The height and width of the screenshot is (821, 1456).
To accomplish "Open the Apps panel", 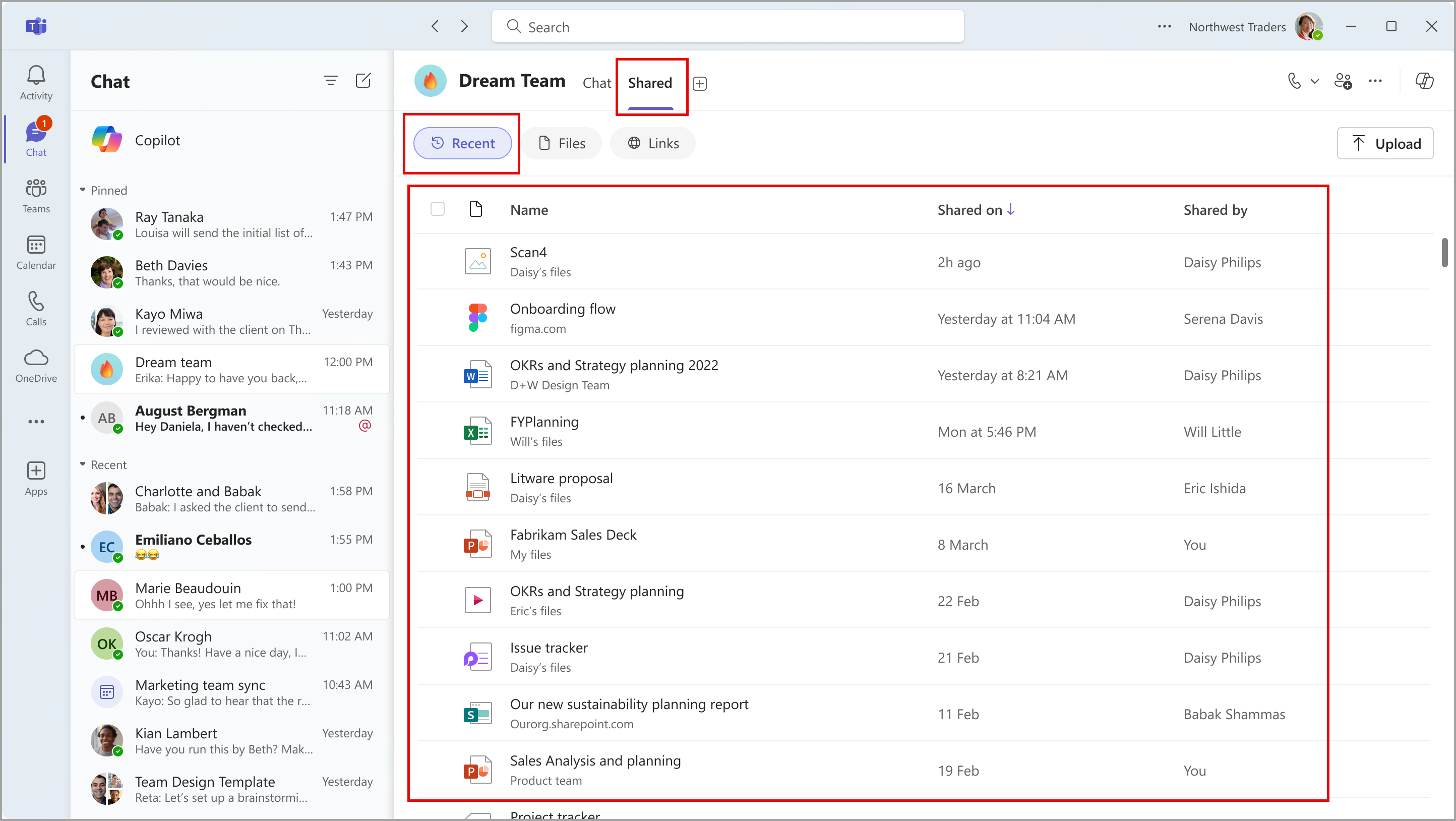I will click(x=35, y=476).
